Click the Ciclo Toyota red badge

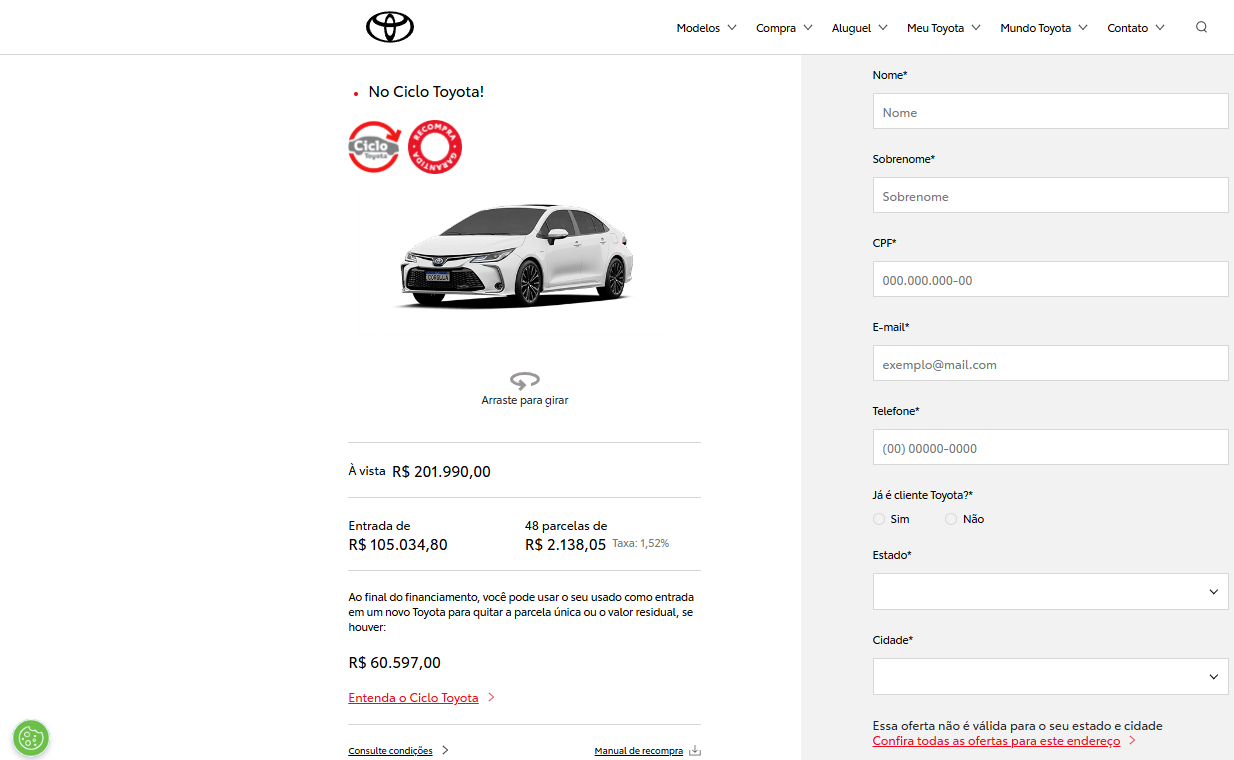point(374,147)
